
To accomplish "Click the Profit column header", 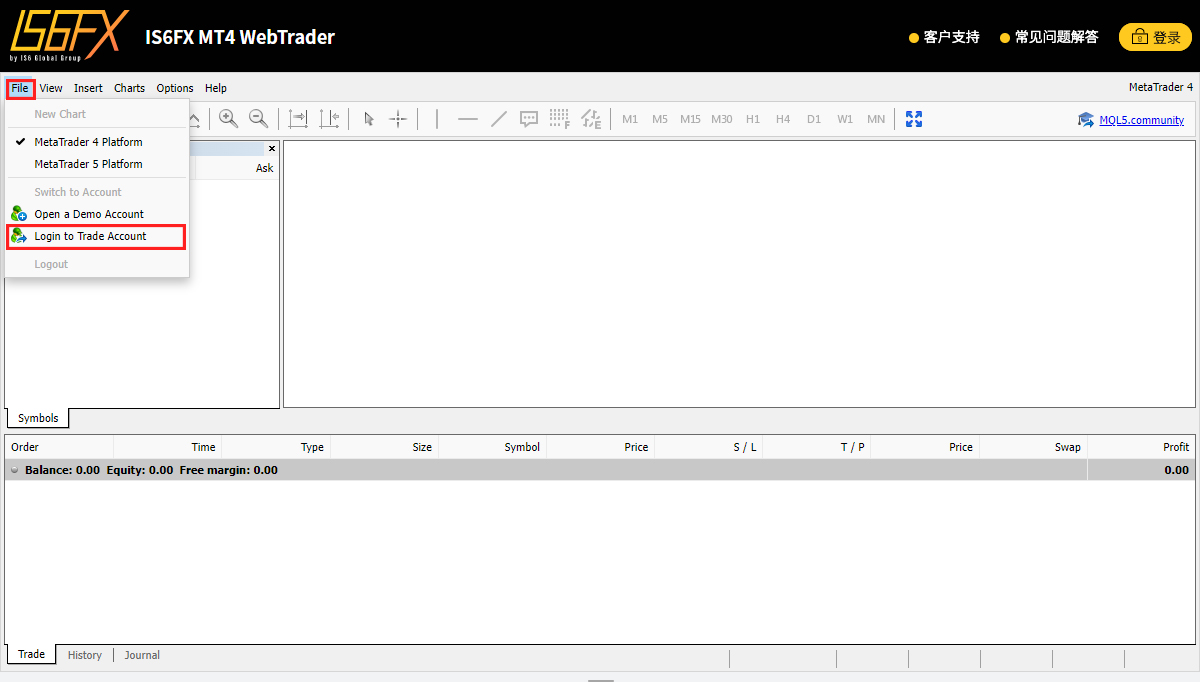I will pos(1141,447).
